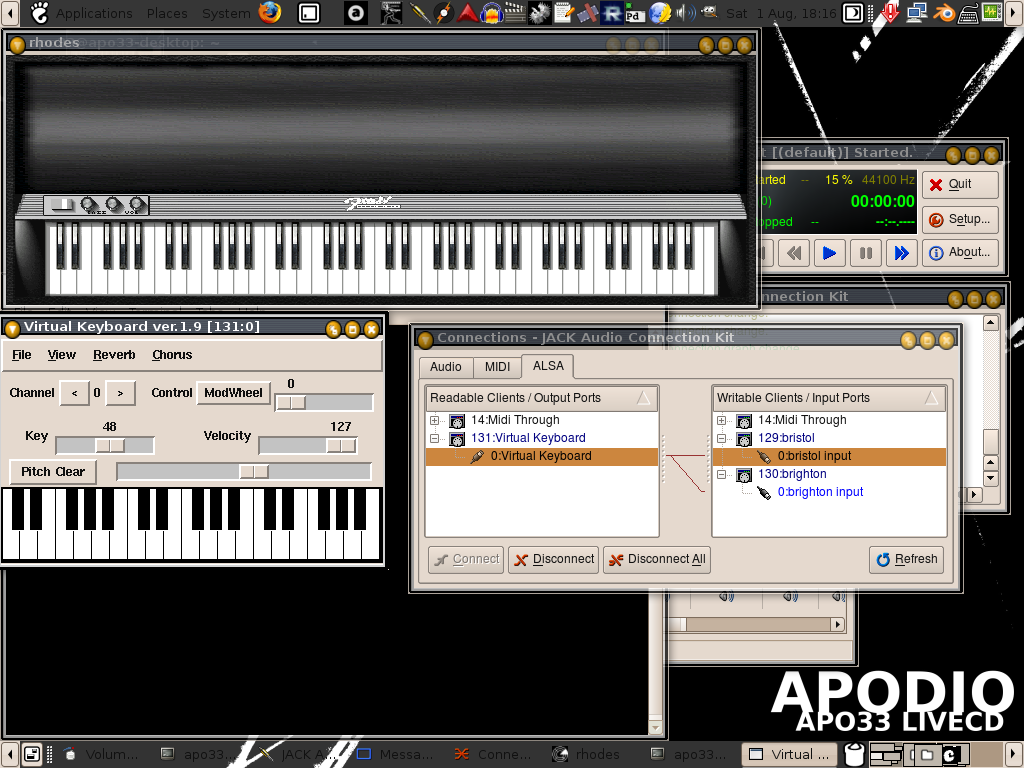Expand 14:Midi Through in Writable Clients
Image resolution: width=1024 pixels, height=768 pixels.
coord(722,421)
